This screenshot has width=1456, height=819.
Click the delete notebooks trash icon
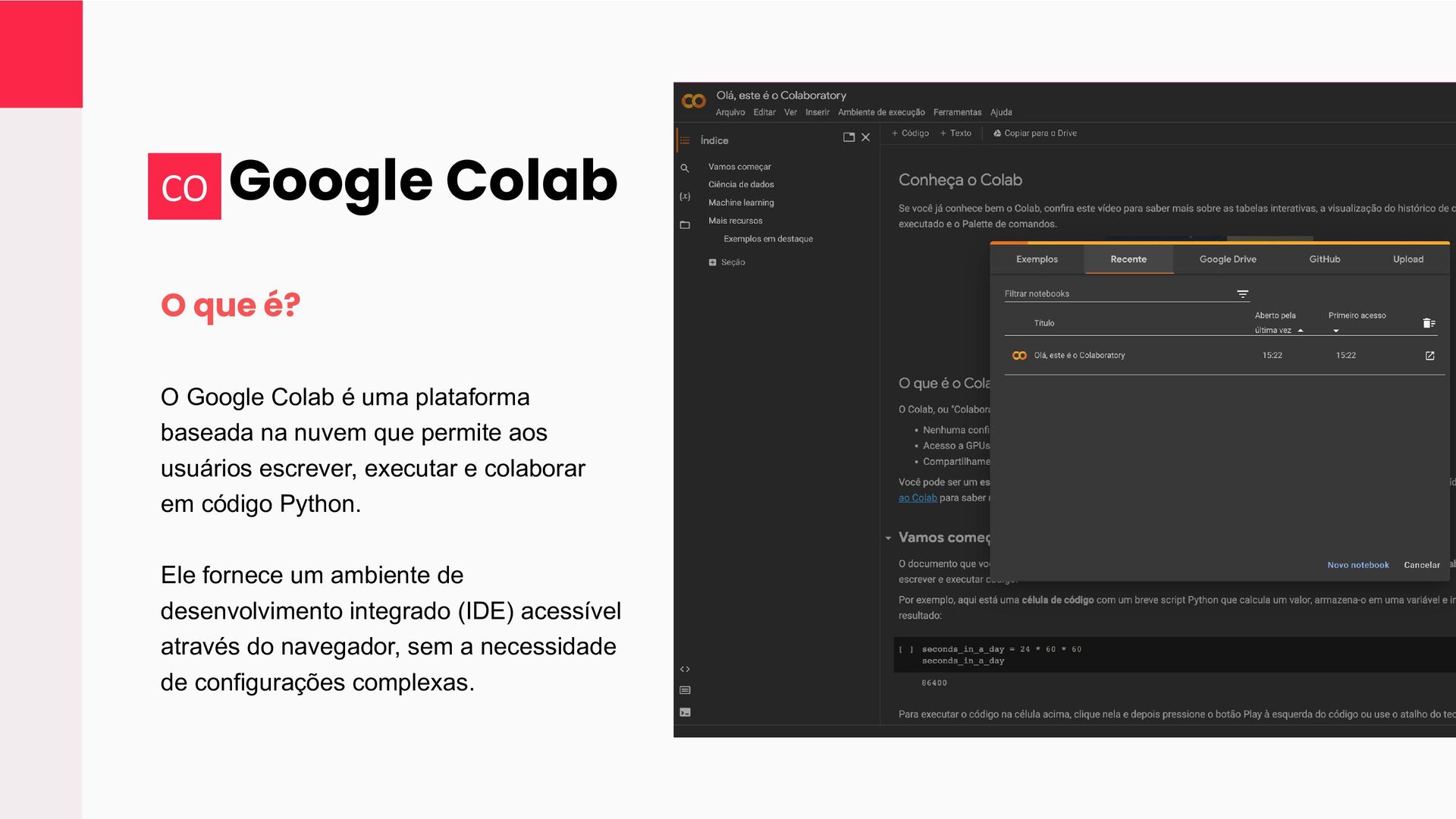pyautogui.click(x=1429, y=323)
